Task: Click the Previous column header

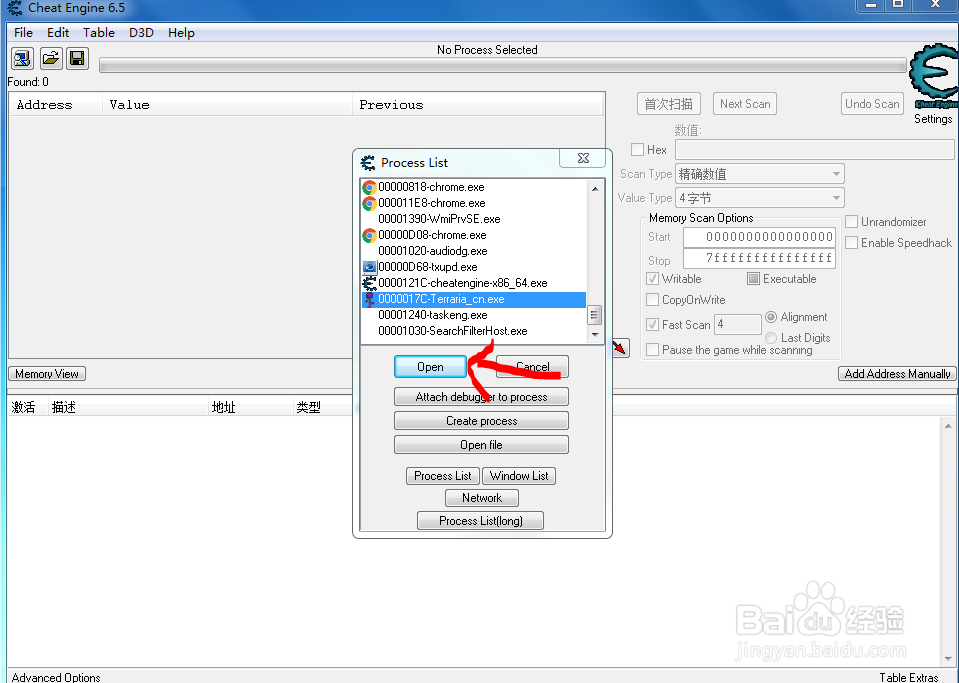Action: point(478,105)
